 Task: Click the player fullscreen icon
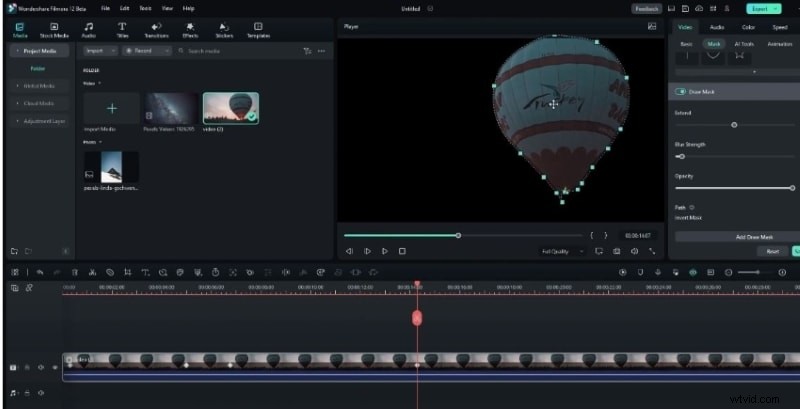(652, 251)
